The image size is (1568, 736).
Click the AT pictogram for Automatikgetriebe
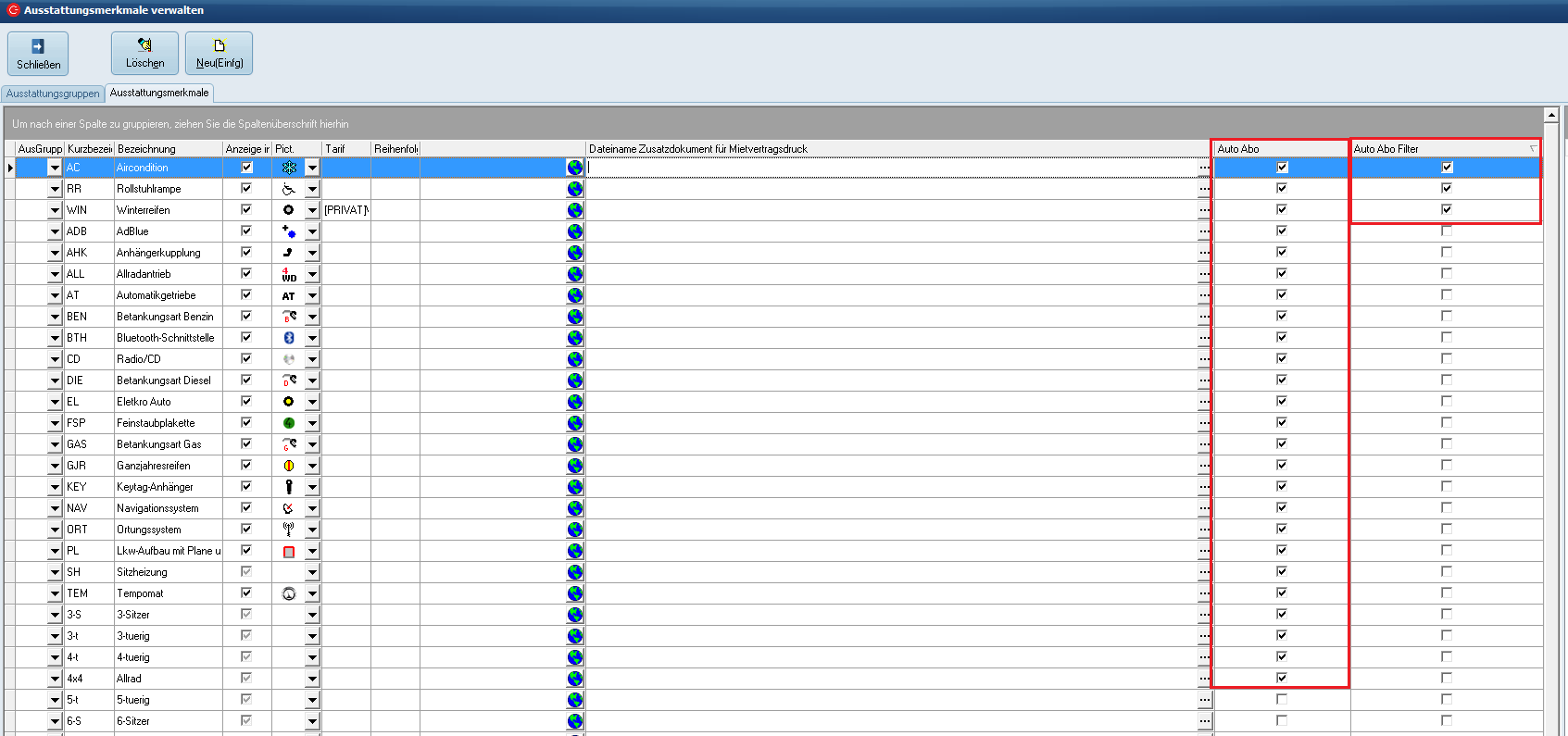pyautogui.click(x=289, y=295)
